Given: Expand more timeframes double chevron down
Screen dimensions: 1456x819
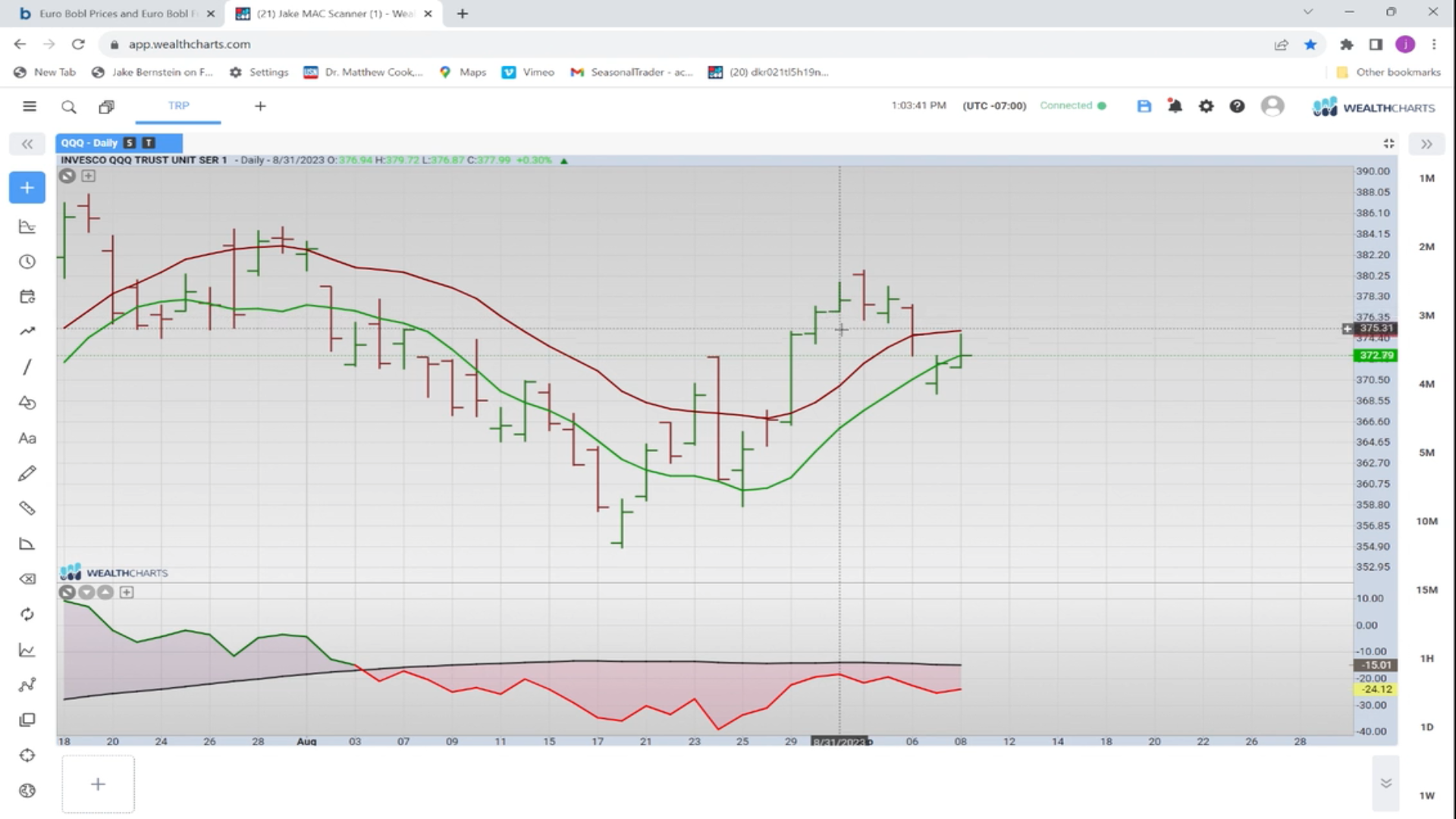Looking at the screenshot, I should pos(1385,783).
